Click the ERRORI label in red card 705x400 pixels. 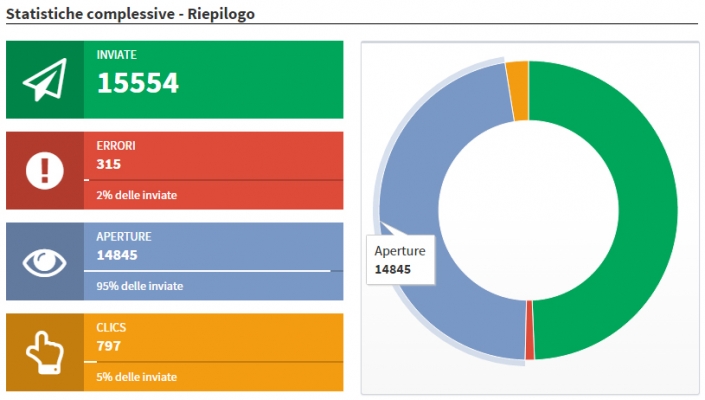tap(115, 146)
